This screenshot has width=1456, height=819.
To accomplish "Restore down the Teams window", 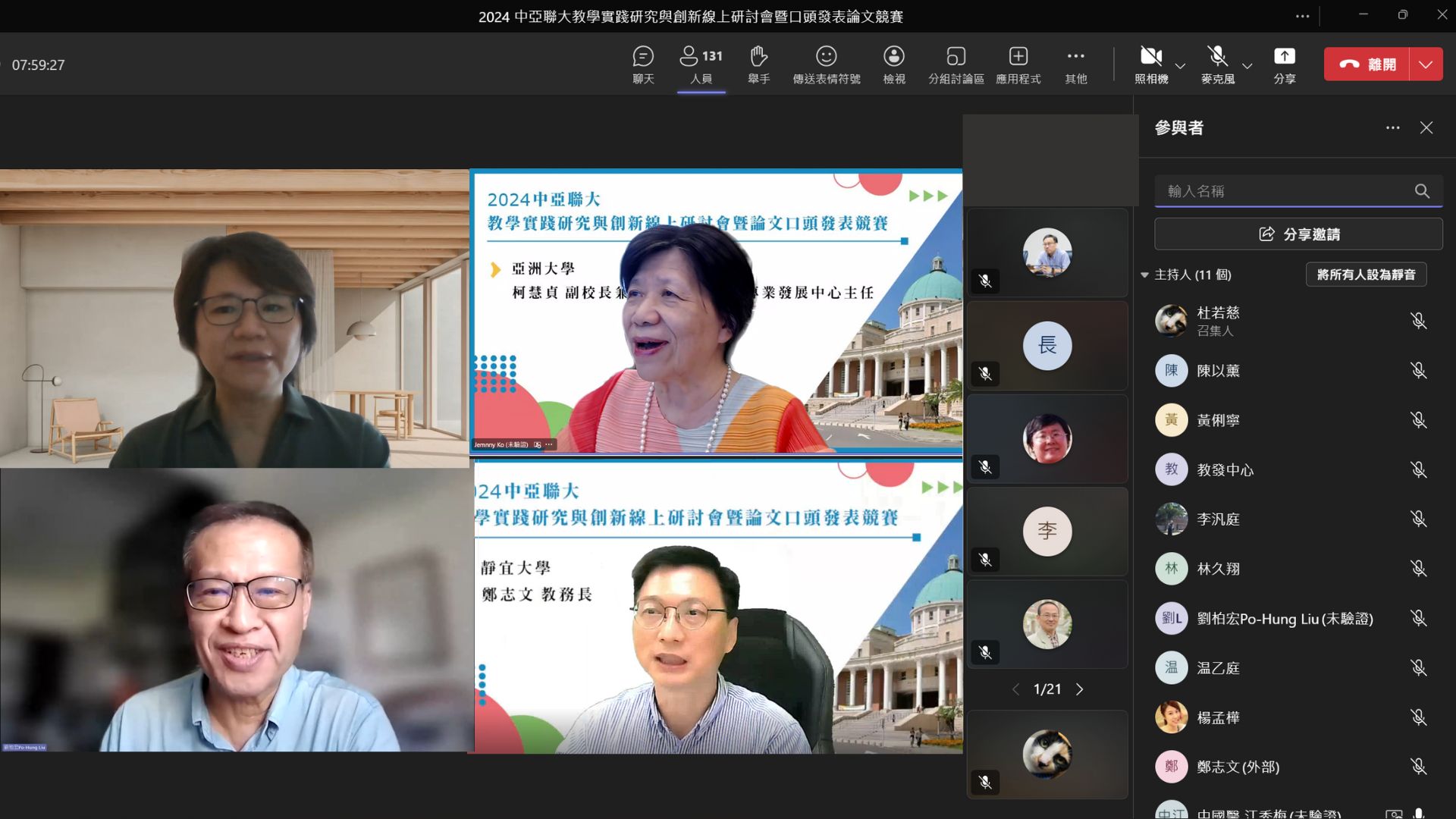I will coord(1402,15).
